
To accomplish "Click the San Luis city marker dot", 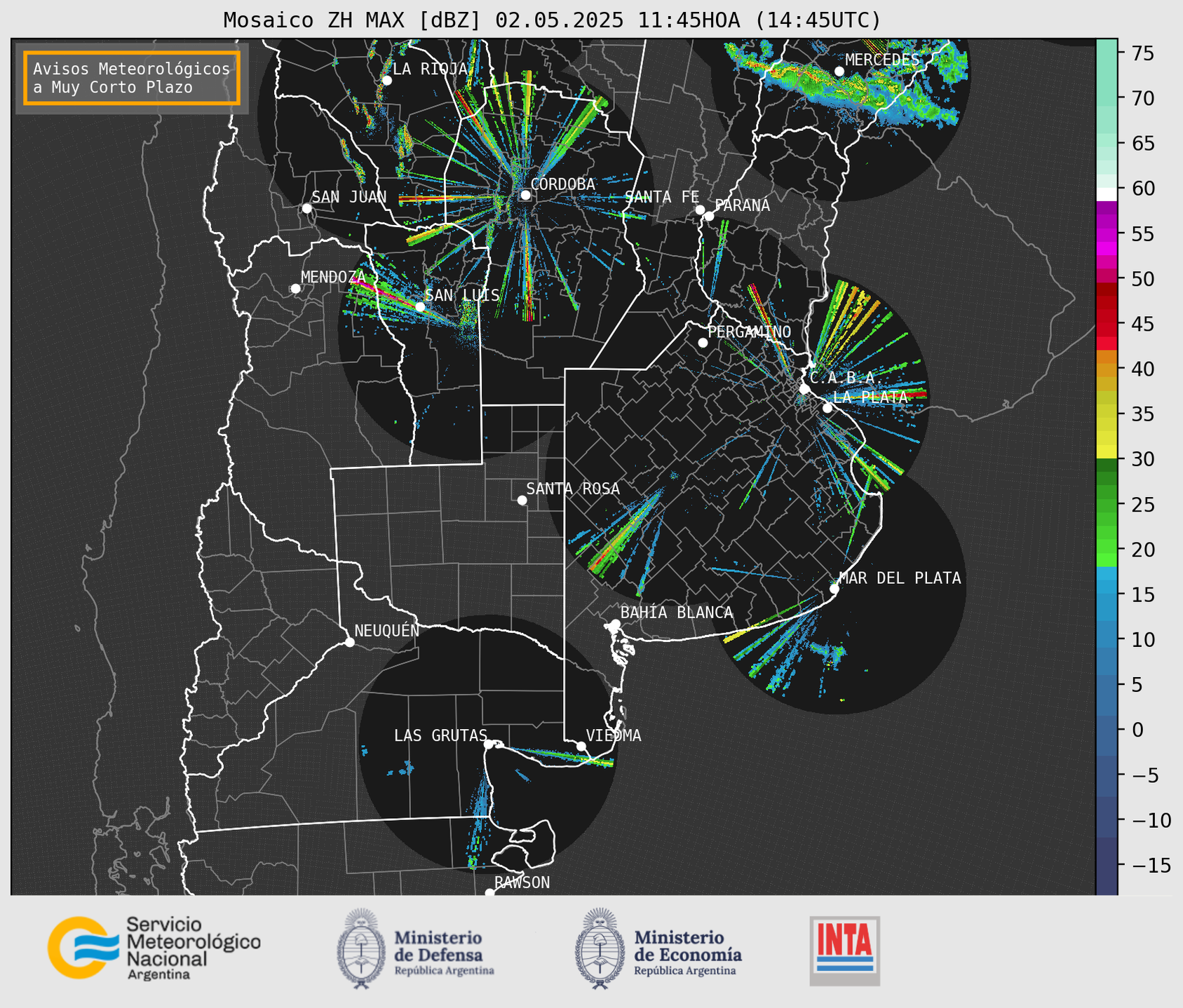I will pyautogui.click(x=419, y=307).
